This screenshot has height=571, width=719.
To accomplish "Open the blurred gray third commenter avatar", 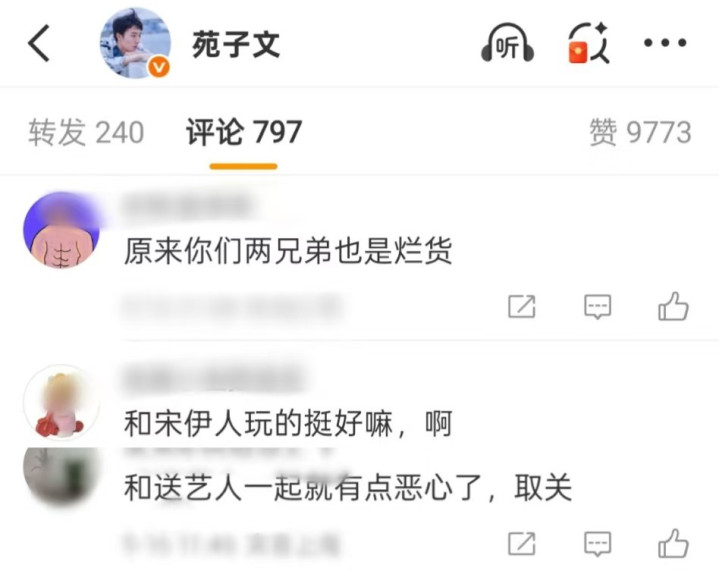I will 61,477.
